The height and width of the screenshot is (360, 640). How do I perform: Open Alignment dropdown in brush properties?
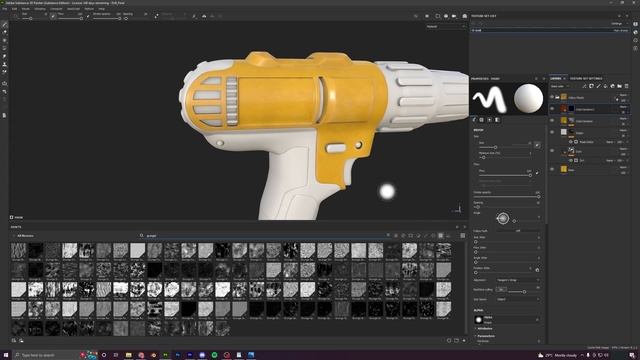point(518,280)
